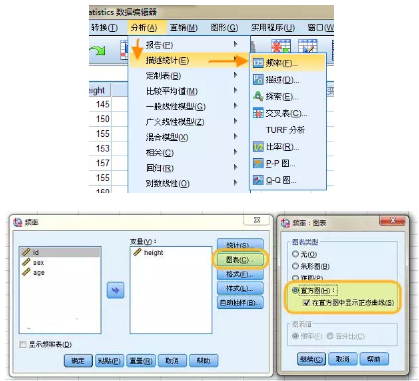Click the ruler icon next to sex
Image resolution: width=419 pixels, height=381 pixels.
[x=26, y=262]
